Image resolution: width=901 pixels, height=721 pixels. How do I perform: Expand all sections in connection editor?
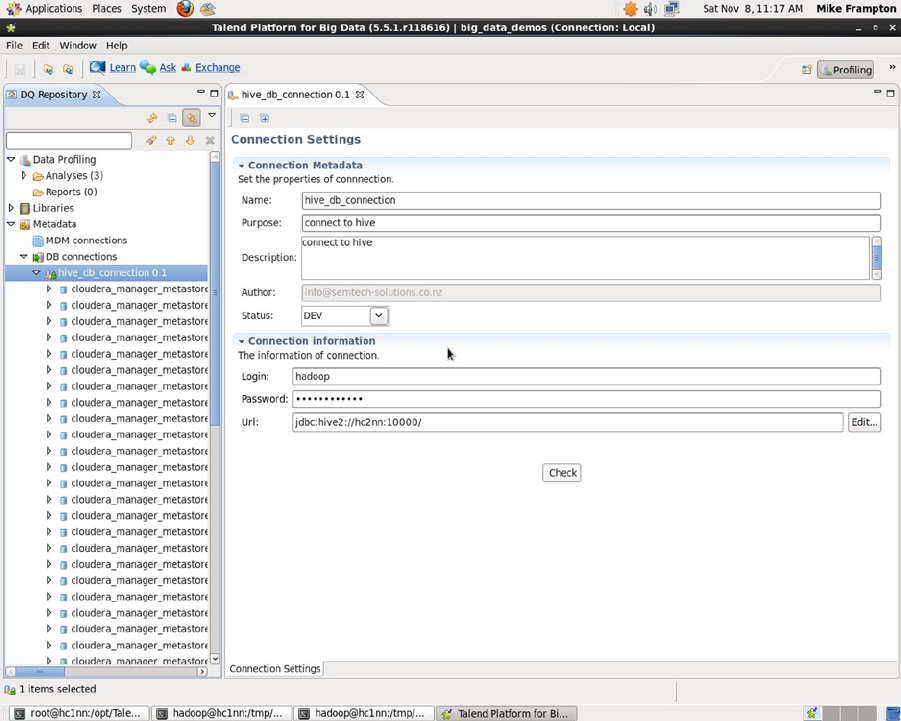tap(264, 118)
